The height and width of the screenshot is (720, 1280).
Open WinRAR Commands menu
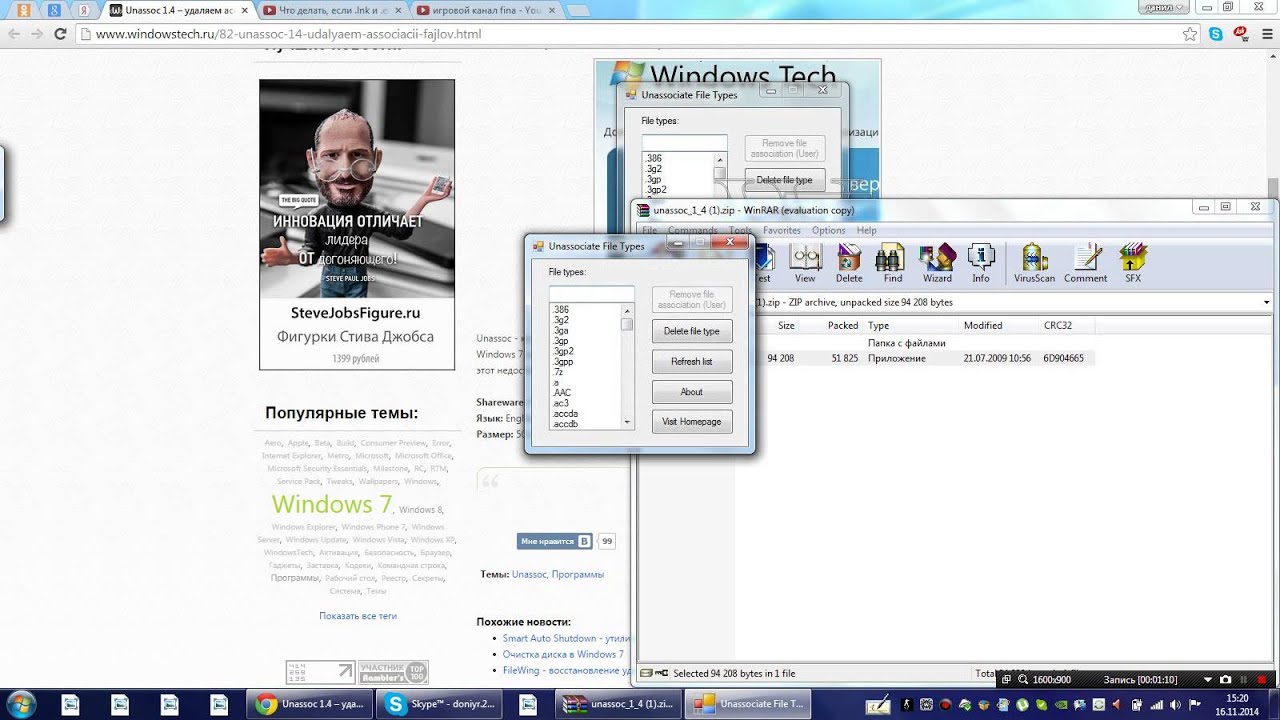(x=692, y=230)
